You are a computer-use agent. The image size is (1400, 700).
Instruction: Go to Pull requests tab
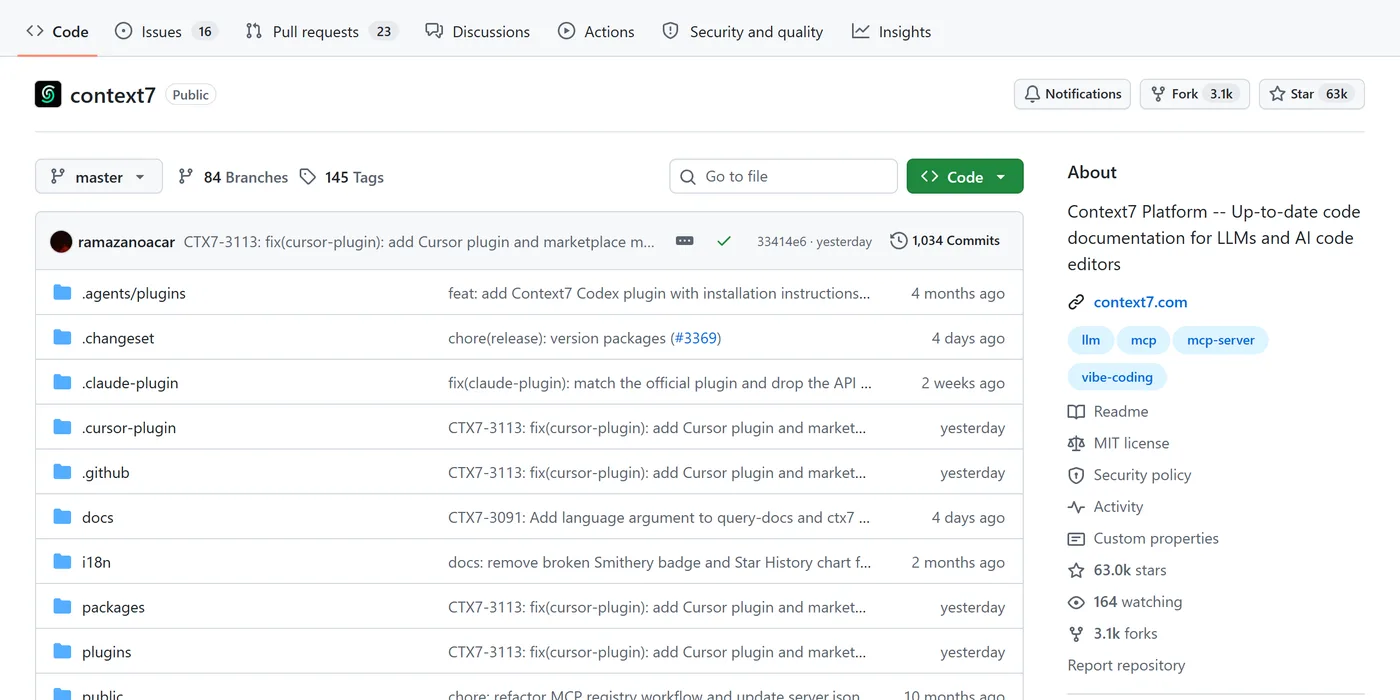click(321, 31)
